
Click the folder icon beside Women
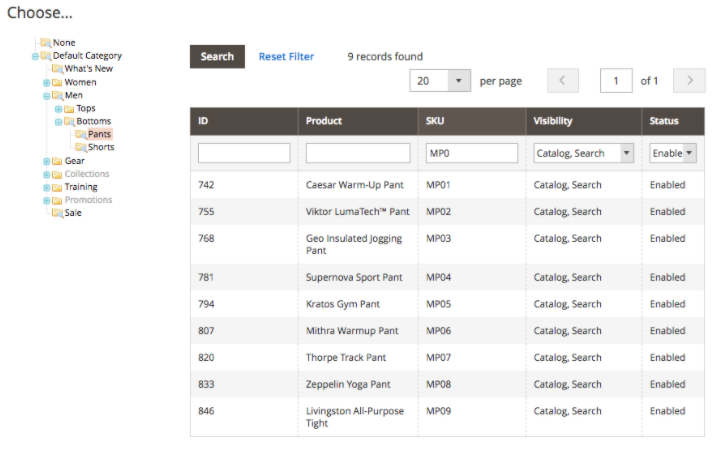(x=57, y=83)
